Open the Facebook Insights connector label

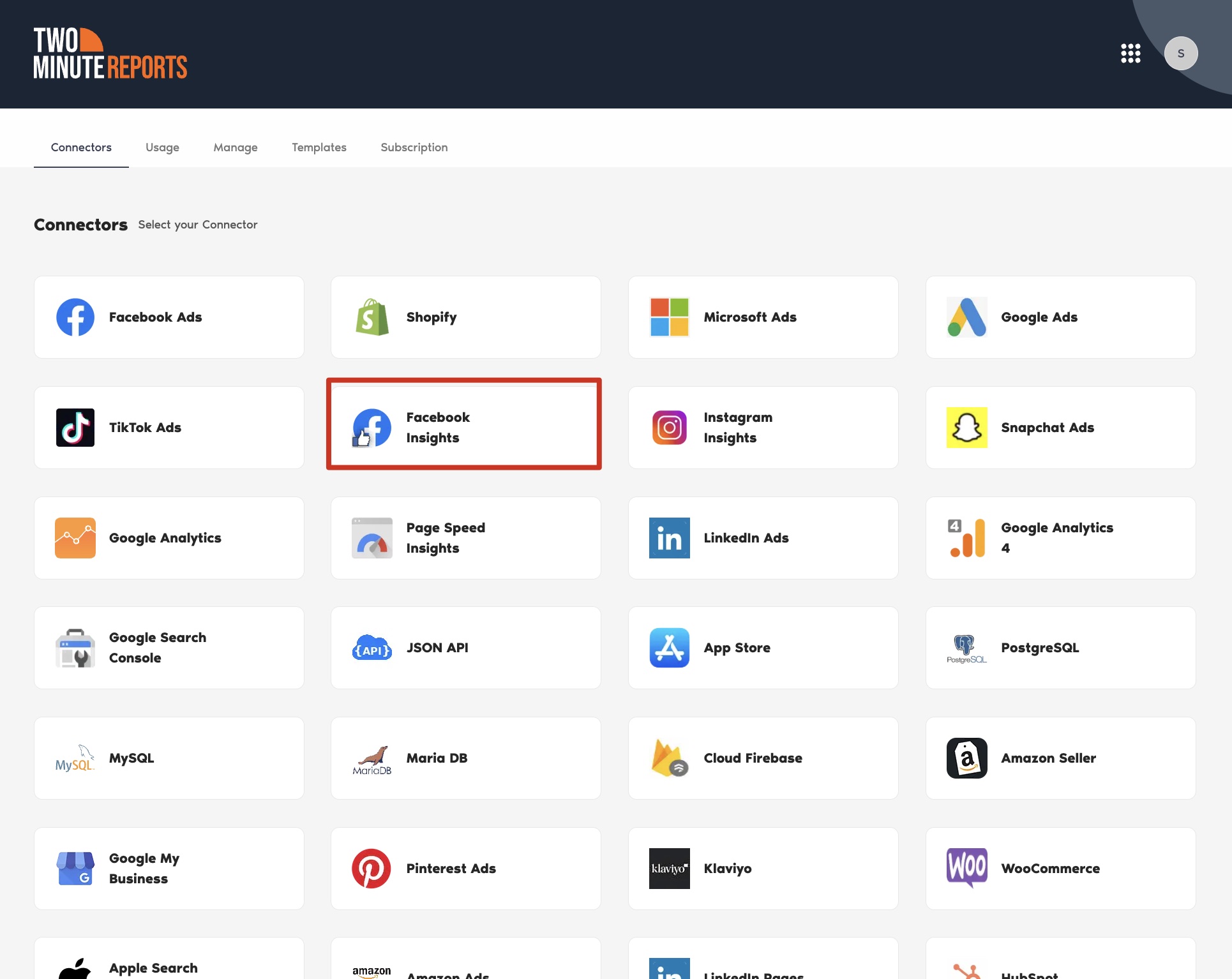click(x=438, y=428)
